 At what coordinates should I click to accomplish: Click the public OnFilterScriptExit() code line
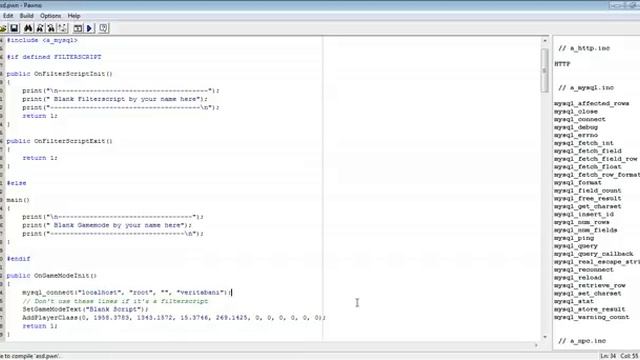tap(60, 141)
